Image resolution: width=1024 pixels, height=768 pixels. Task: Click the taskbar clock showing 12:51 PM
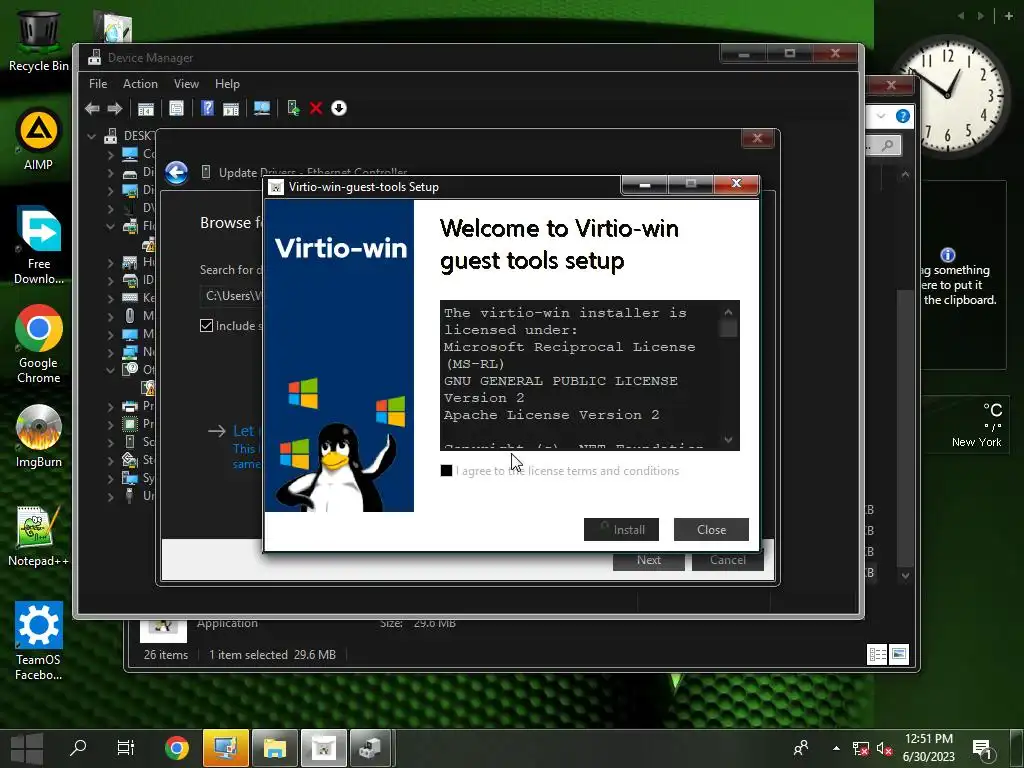point(929,748)
